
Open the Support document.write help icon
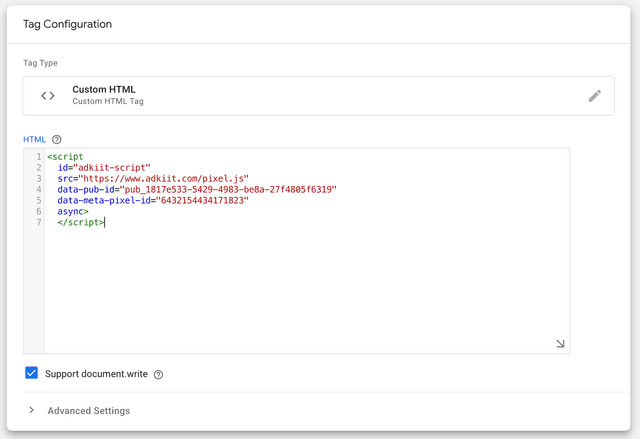[x=158, y=375]
